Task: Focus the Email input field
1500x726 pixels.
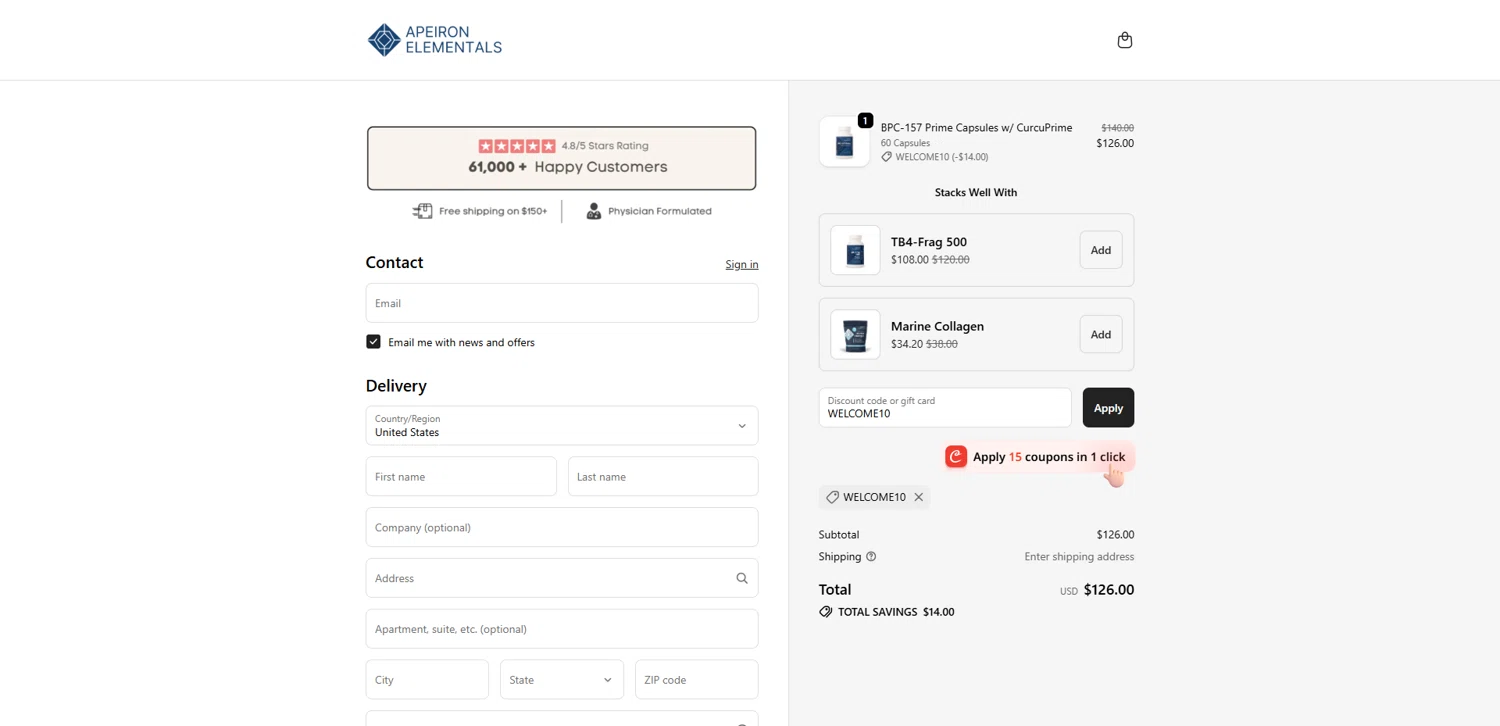Action: click(x=562, y=303)
